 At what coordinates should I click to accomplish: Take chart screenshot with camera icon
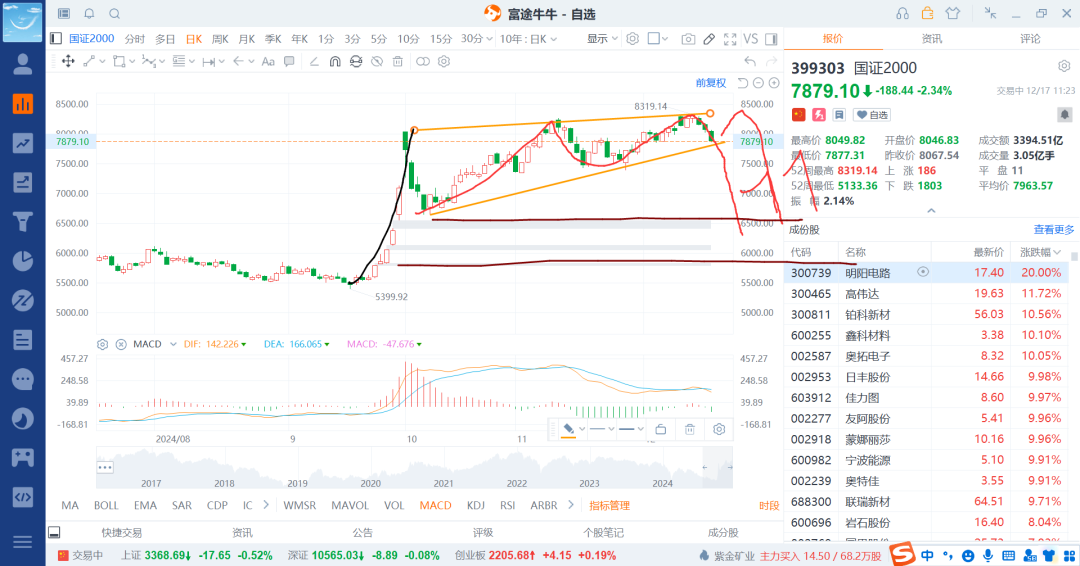coord(688,39)
